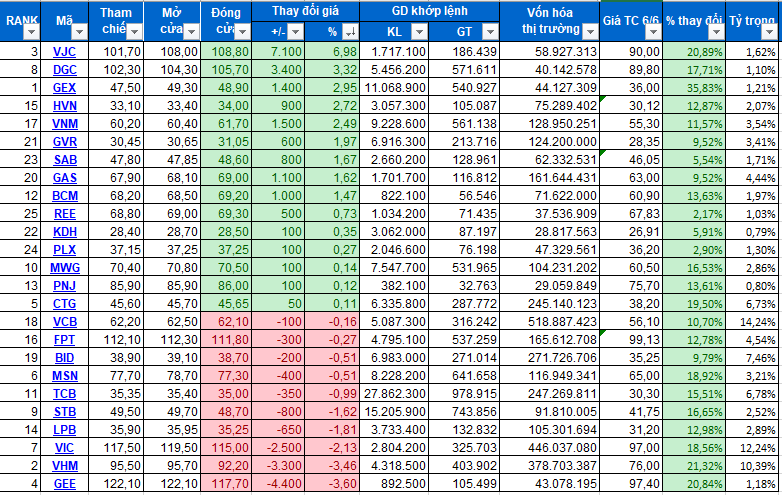The width and height of the screenshot is (782, 495).
Task: Open the MSN ticker link
Action: (x=65, y=375)
